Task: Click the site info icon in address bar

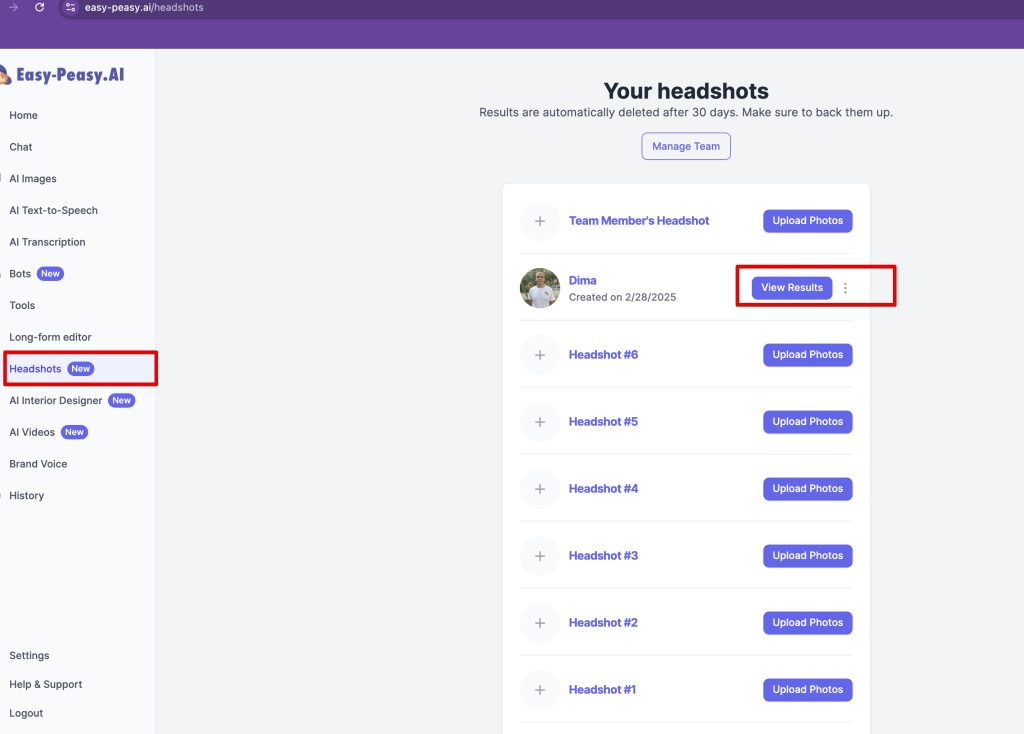Action: coord(70,7)
